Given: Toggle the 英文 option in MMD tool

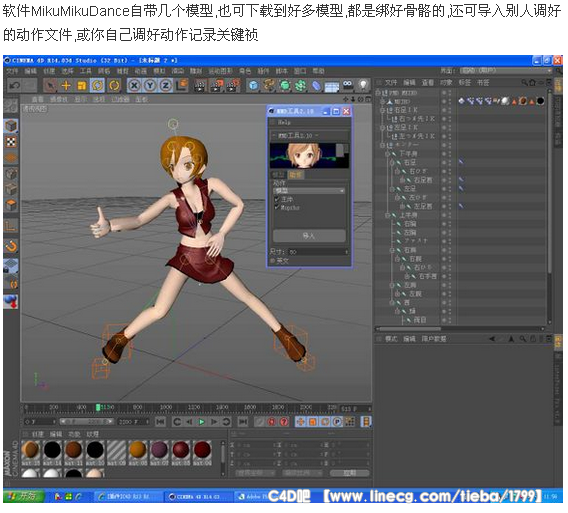Looking at the screenshot, I should tap(272, 260).
